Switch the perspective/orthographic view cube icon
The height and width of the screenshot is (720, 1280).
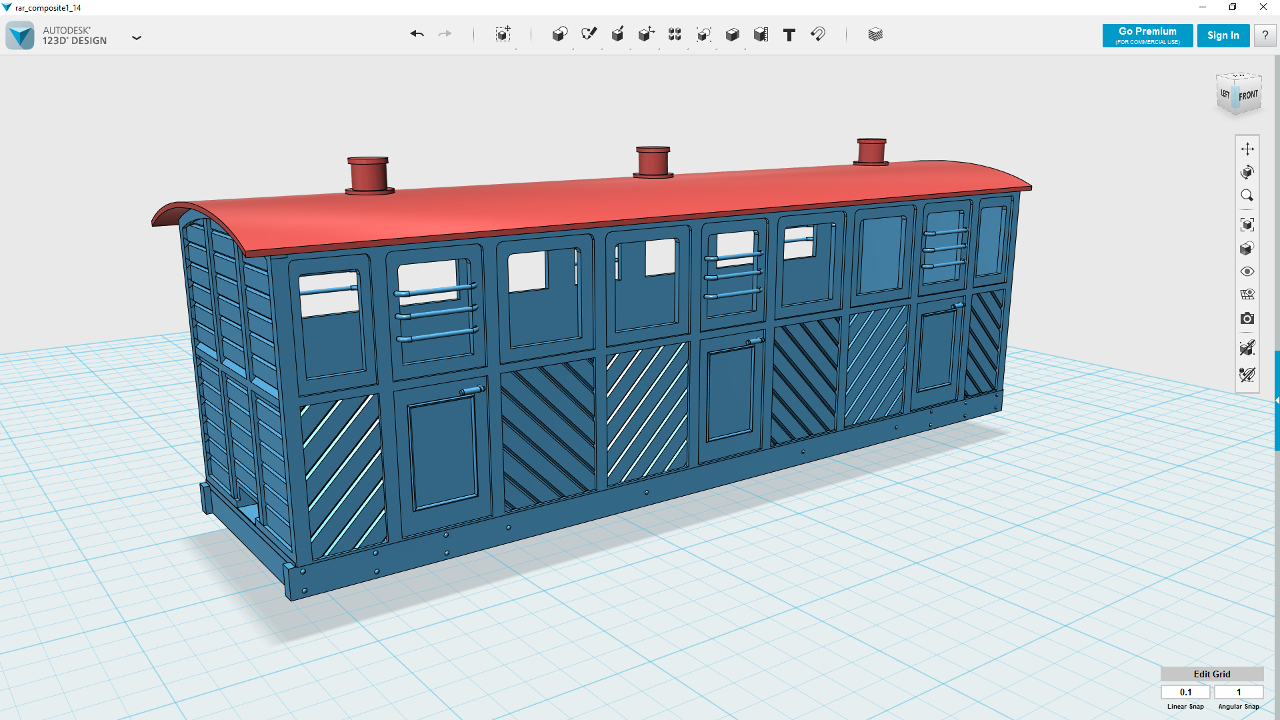(1247, 248)
